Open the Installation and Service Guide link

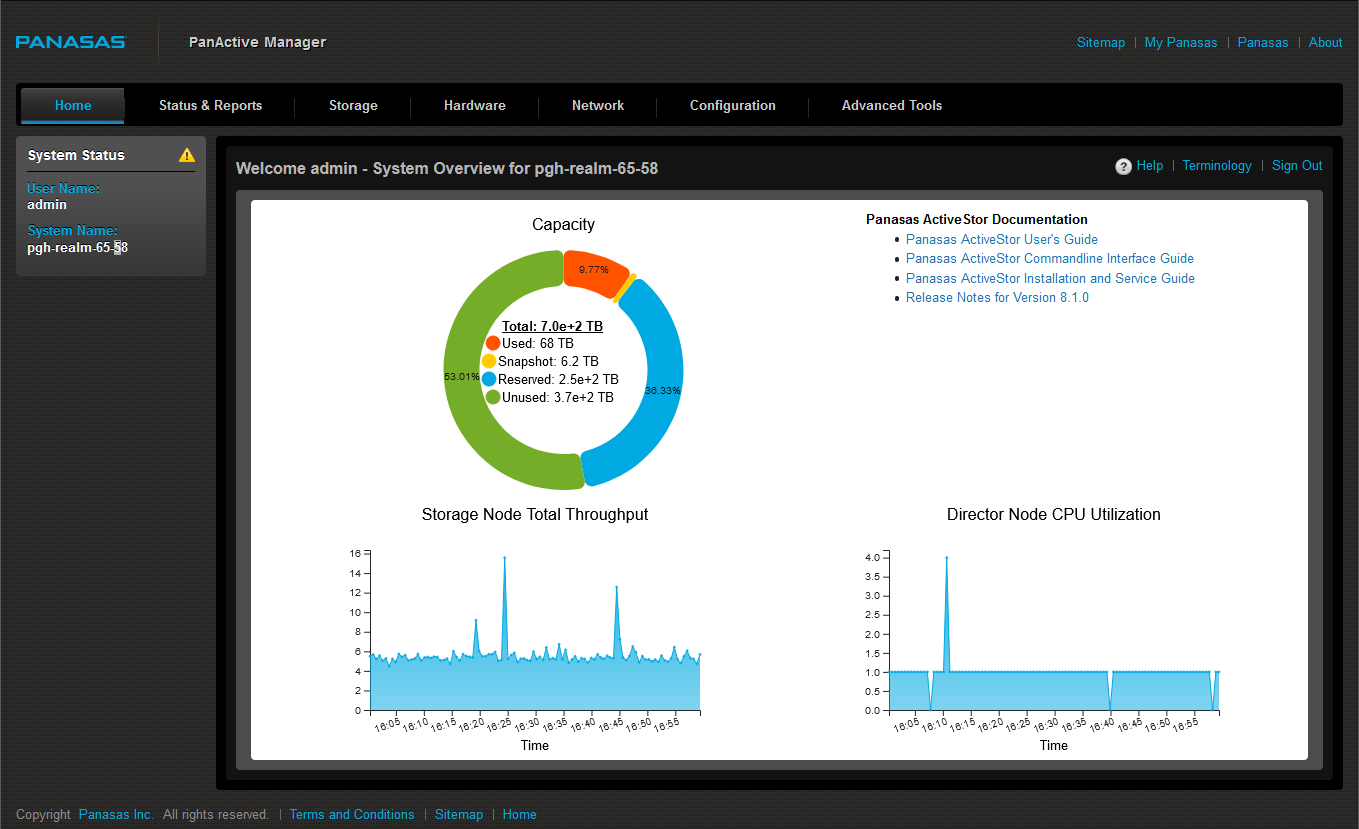[1050, 278]
